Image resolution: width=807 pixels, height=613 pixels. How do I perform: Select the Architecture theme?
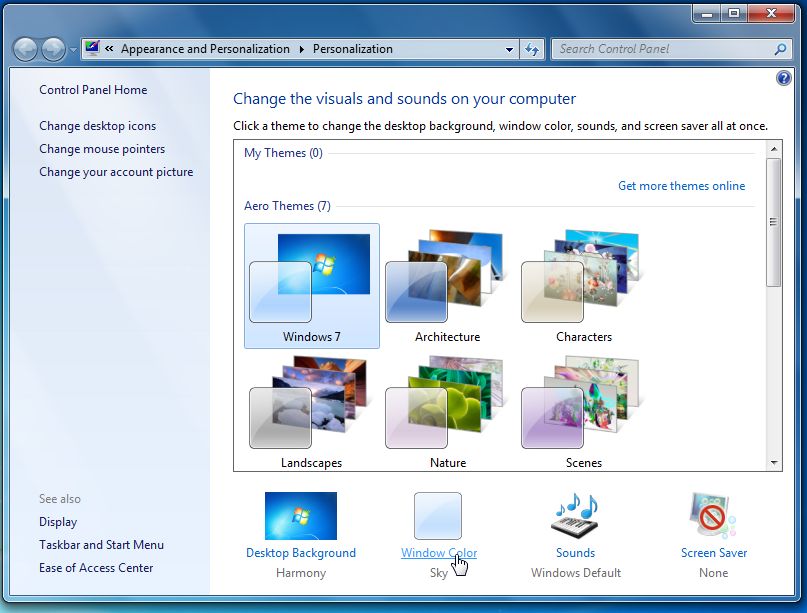(447, 286)
